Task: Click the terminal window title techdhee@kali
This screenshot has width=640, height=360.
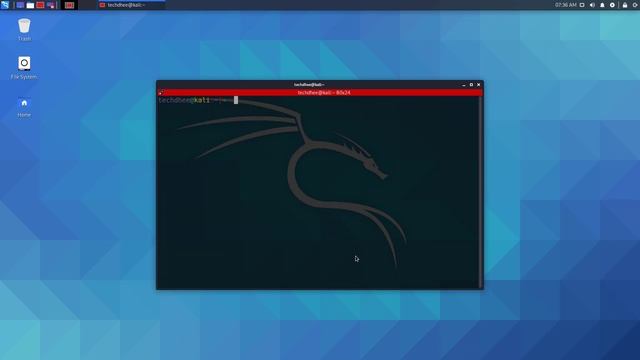Action: pos(309,84)
